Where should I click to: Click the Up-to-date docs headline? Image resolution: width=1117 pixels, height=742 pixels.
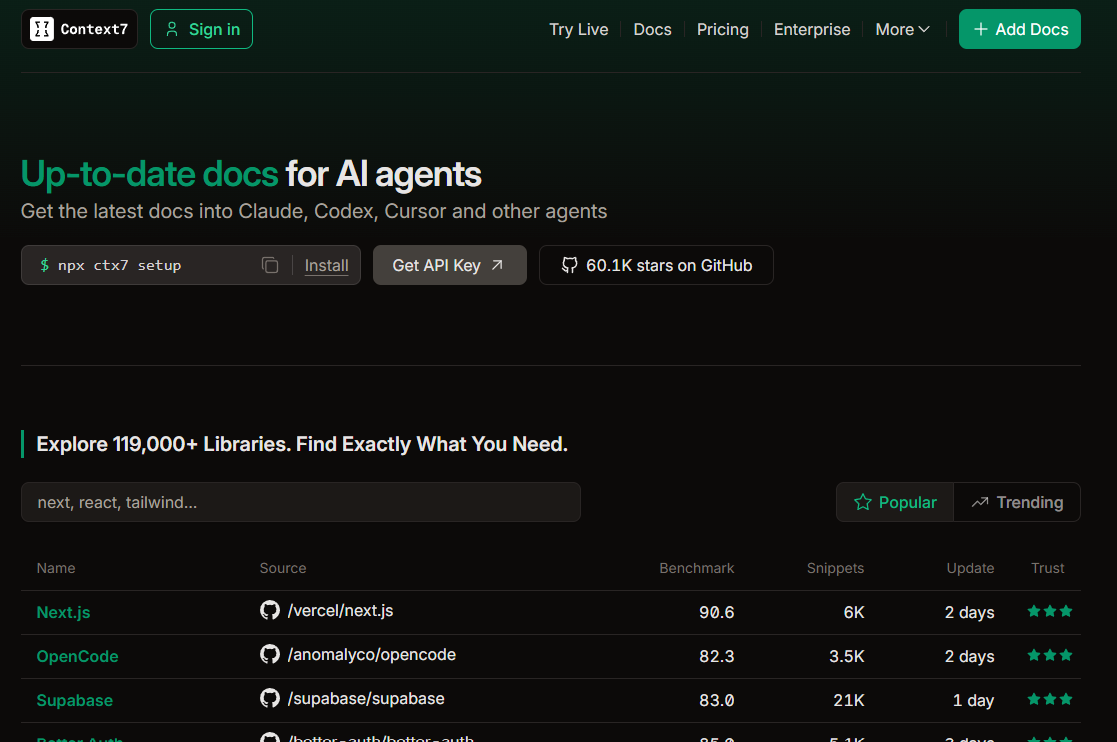[251, 174]
